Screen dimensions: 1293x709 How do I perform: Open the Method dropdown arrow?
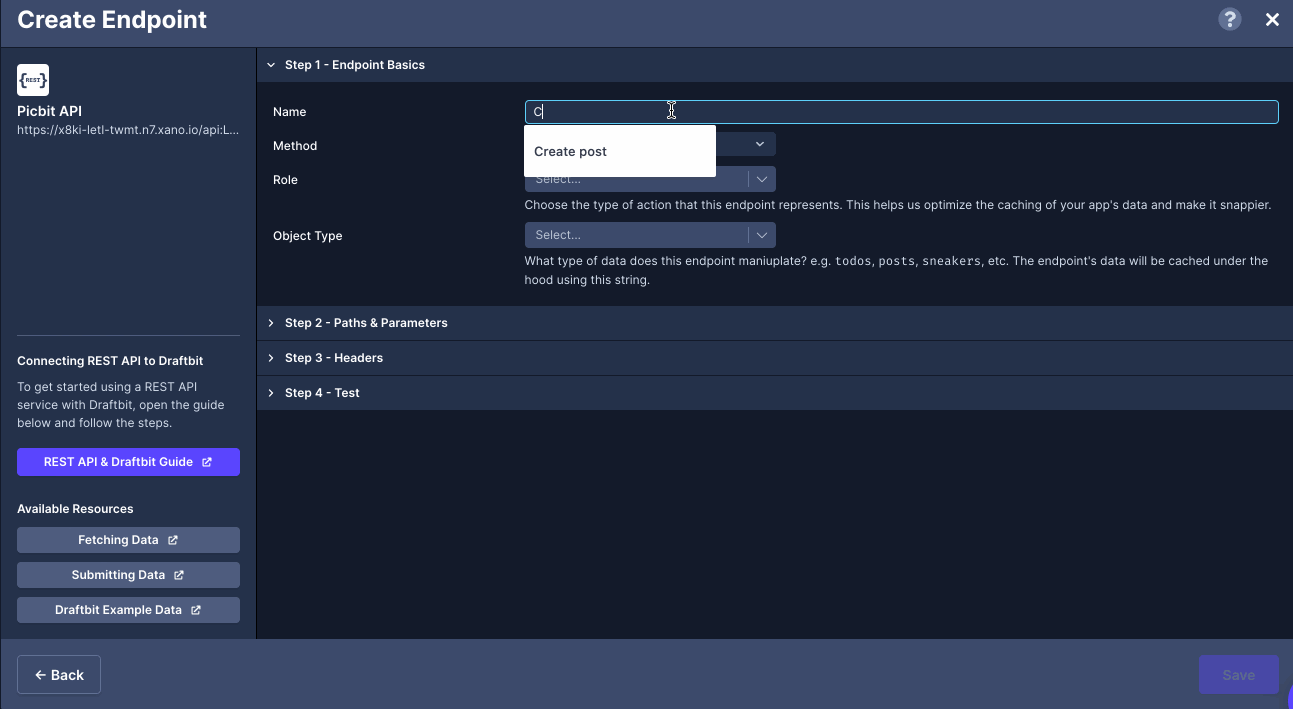coord(759,145)
